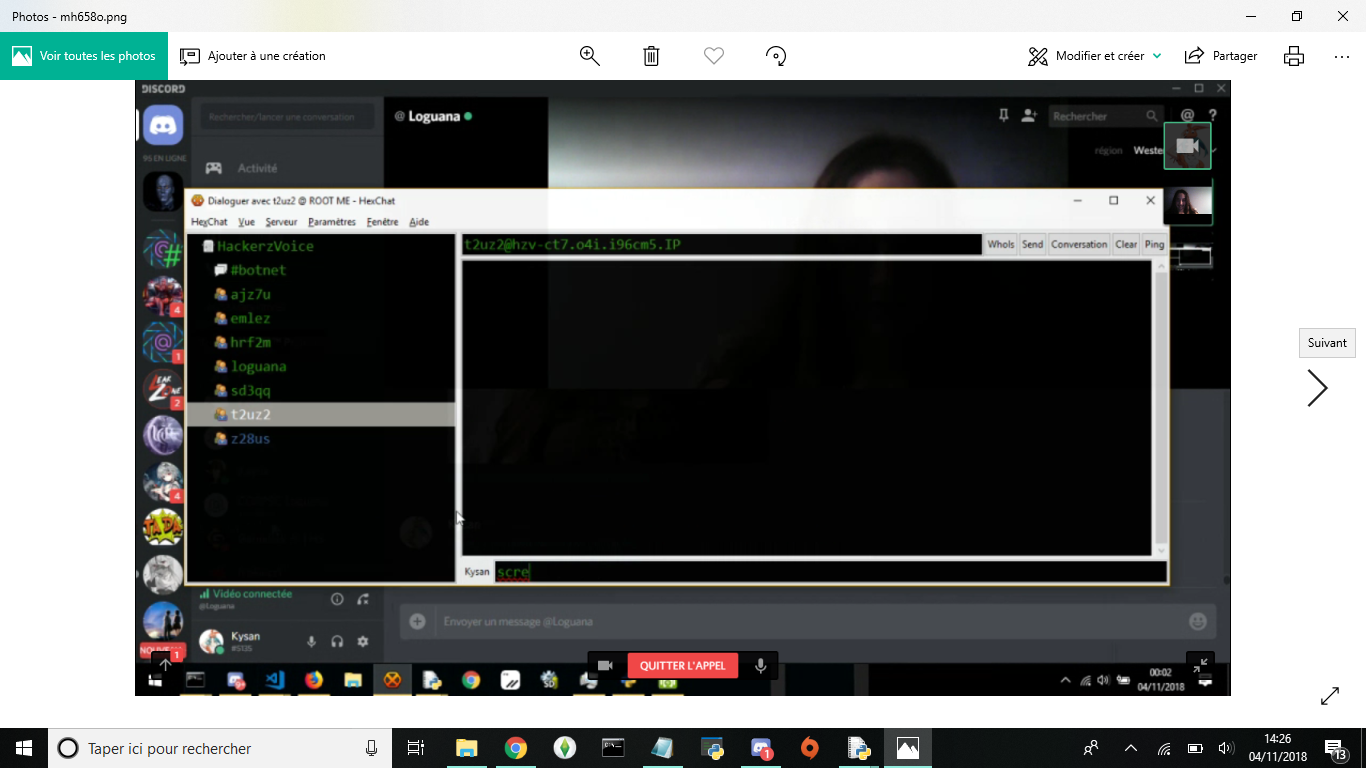Click the Discord message field for @Loguana
The image size is (1366, 768).
coord(810,621)
